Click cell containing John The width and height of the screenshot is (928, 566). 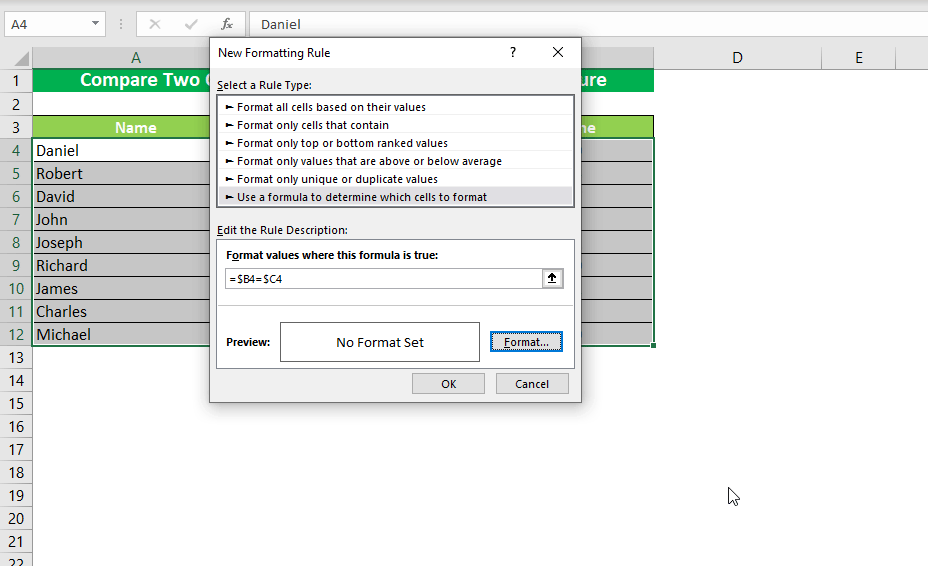point(121,220)
